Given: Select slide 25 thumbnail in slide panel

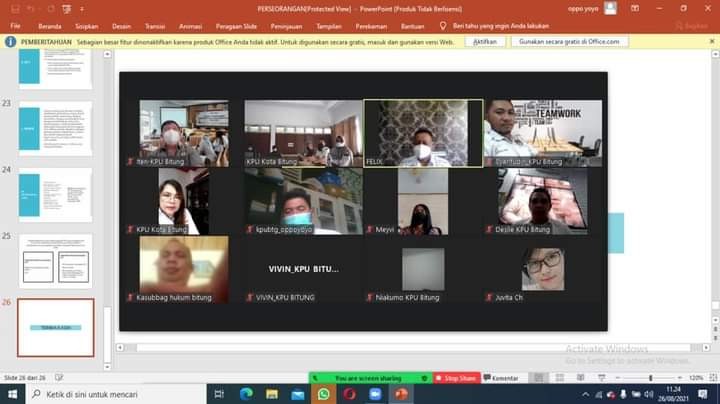Looking at the screenshot, I should coord(55,261).
